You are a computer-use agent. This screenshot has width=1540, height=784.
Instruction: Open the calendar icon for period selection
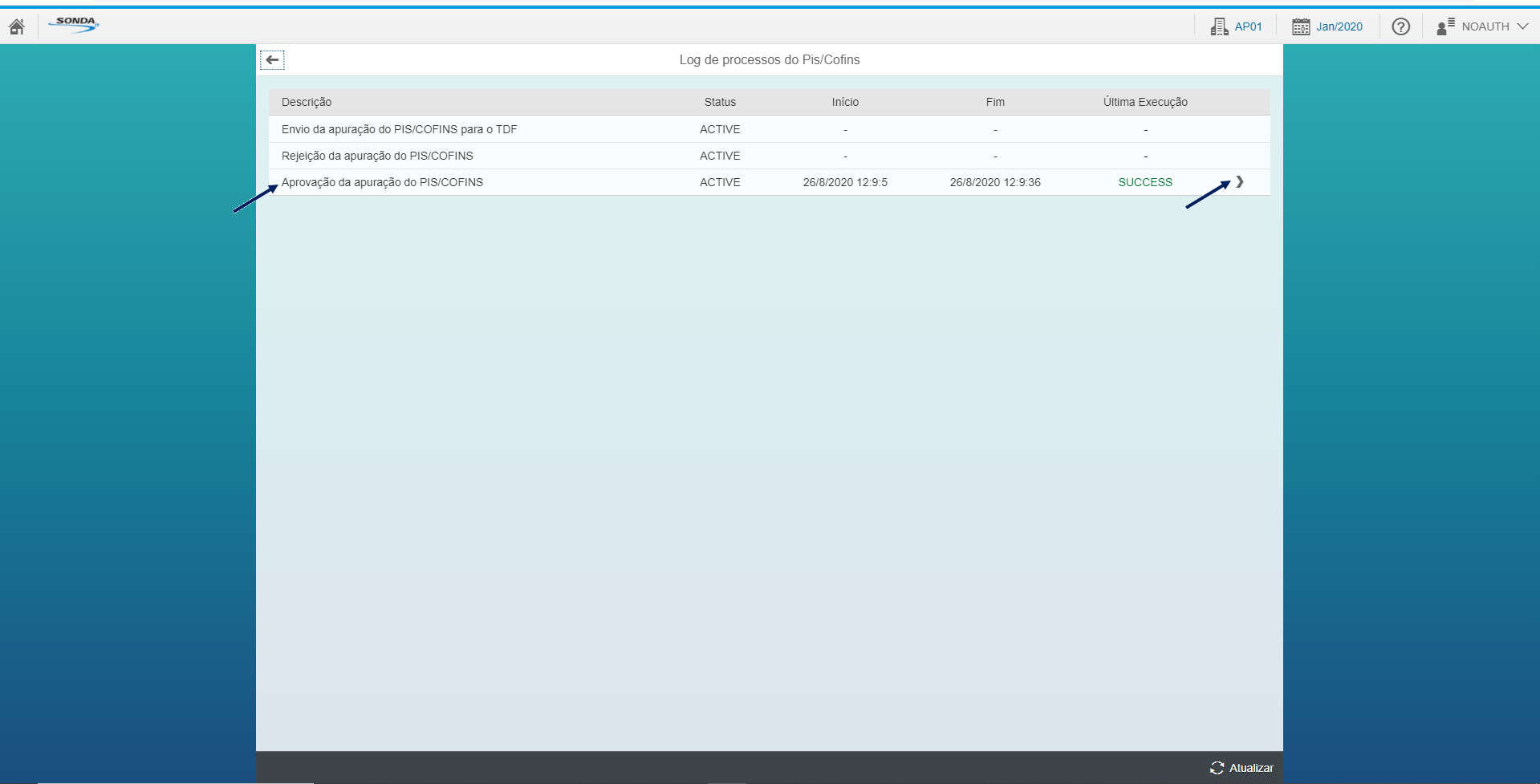click(1301, 26)
